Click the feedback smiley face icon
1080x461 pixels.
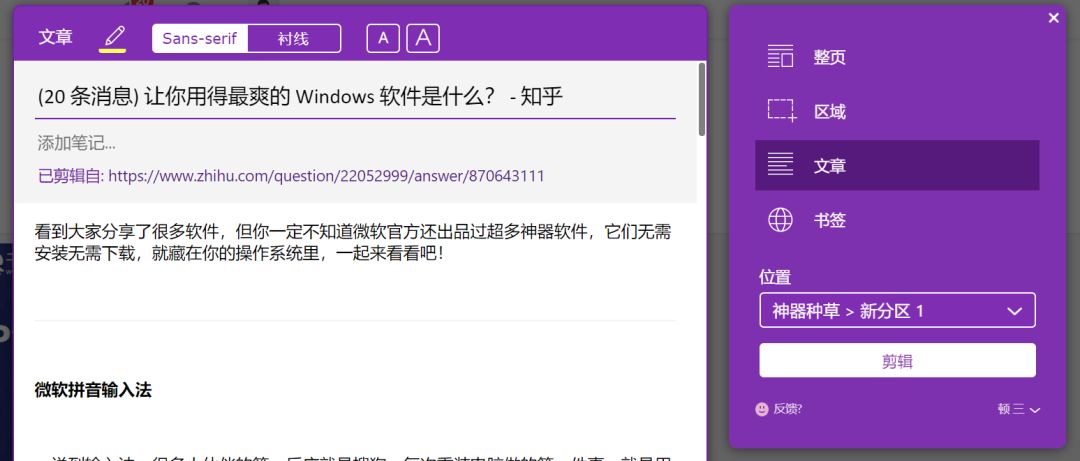pos(762,409)
